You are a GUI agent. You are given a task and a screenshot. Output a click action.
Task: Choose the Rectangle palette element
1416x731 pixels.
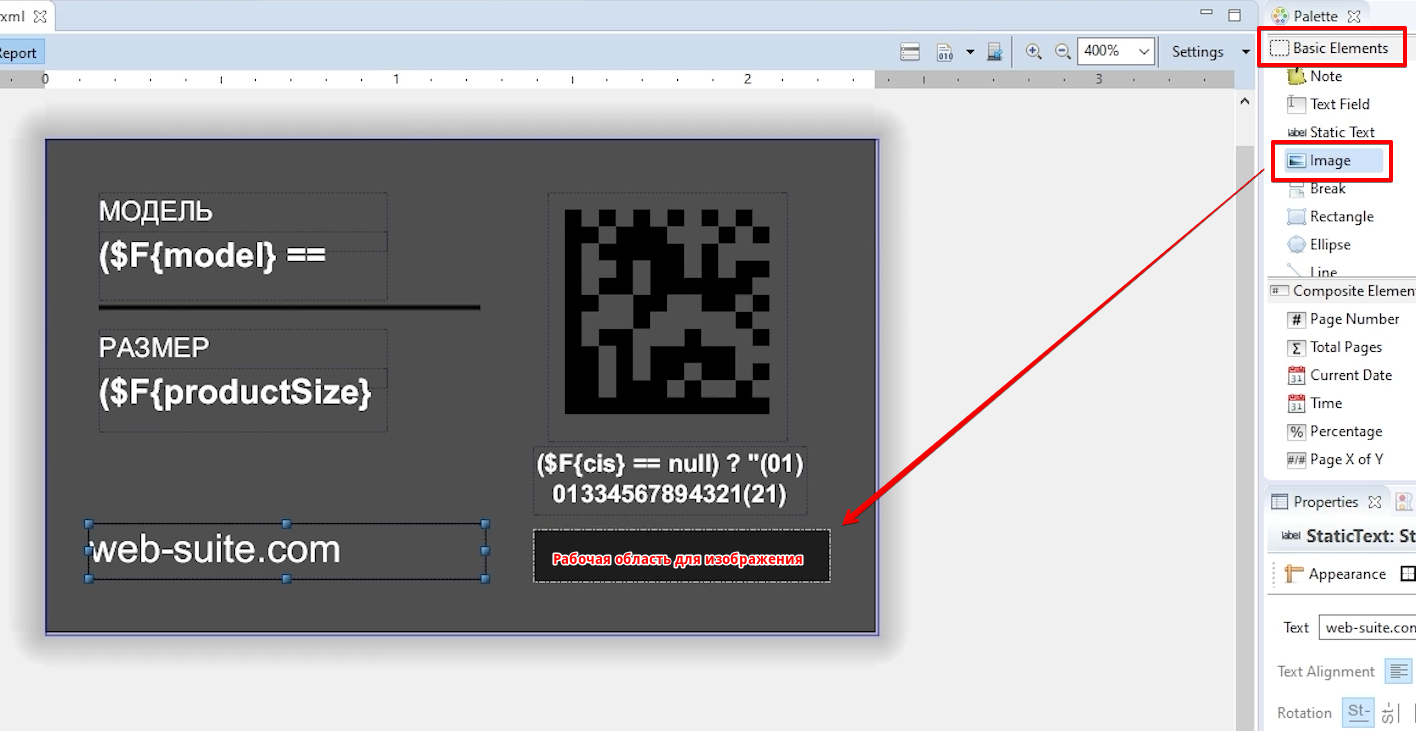pos(1329,216)
